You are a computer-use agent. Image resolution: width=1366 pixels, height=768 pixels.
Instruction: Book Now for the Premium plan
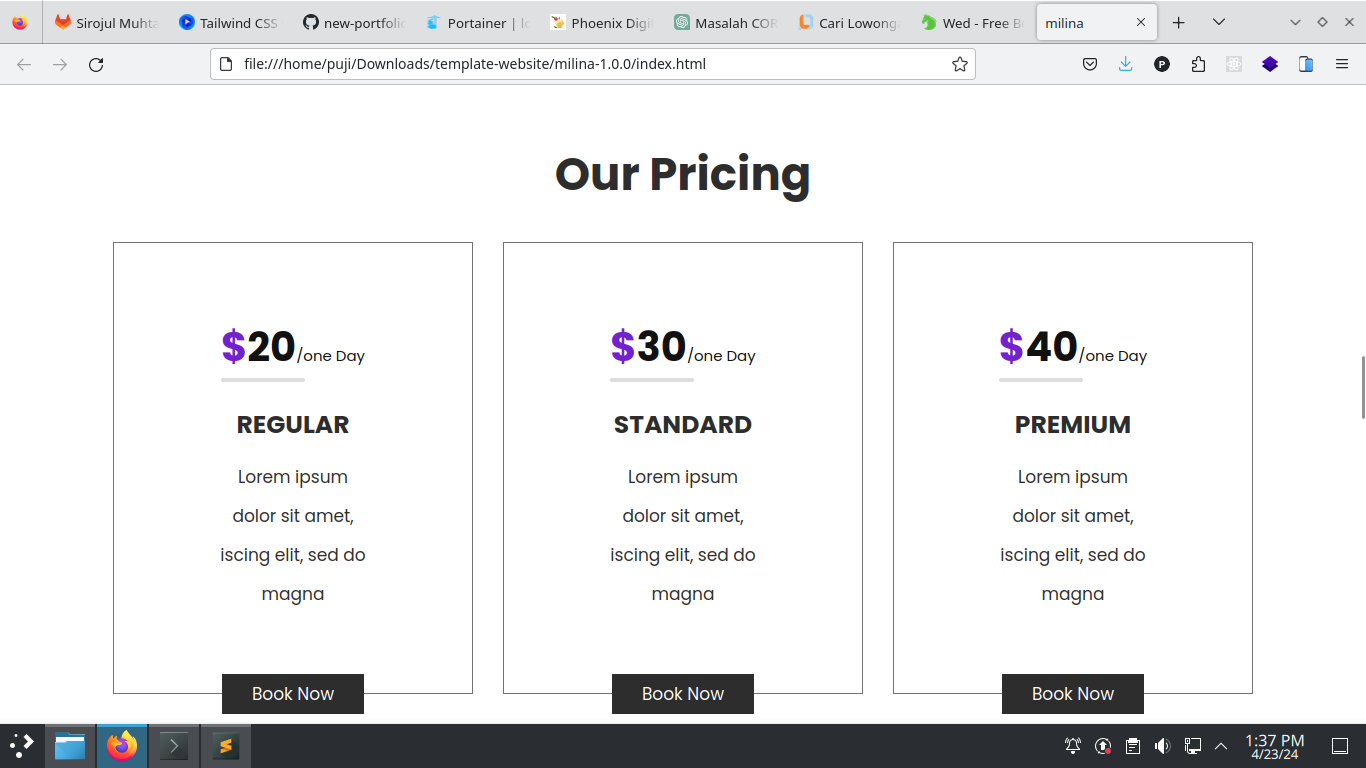[x=1073, y=694]
